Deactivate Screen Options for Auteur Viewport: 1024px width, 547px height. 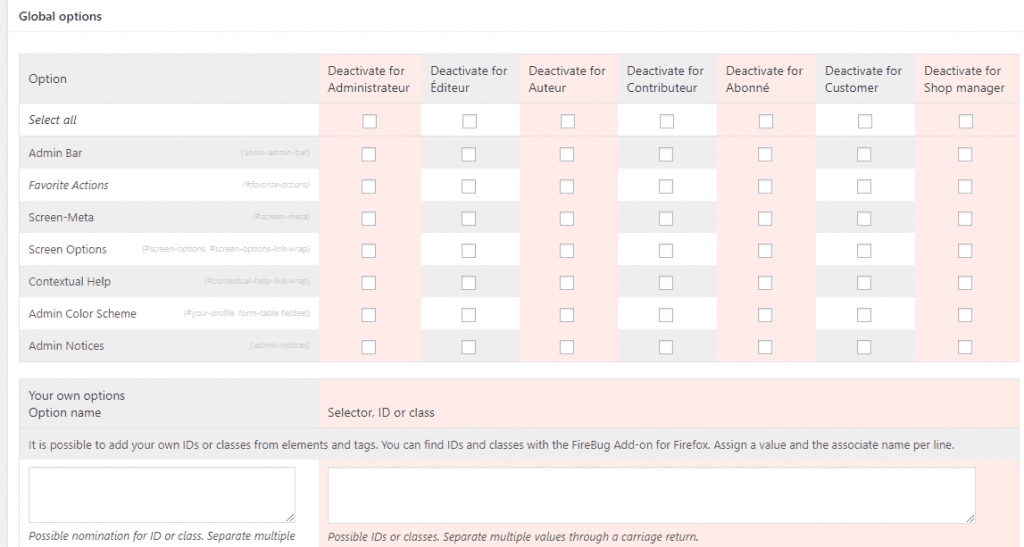tap(567, 250)
